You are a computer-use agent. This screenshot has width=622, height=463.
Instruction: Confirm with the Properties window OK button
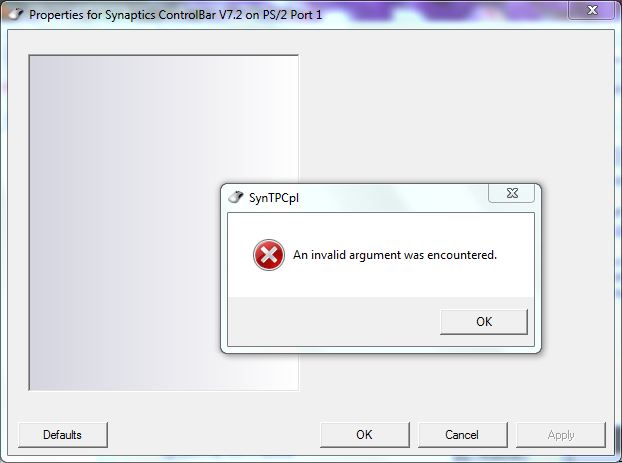click(365, 435)
